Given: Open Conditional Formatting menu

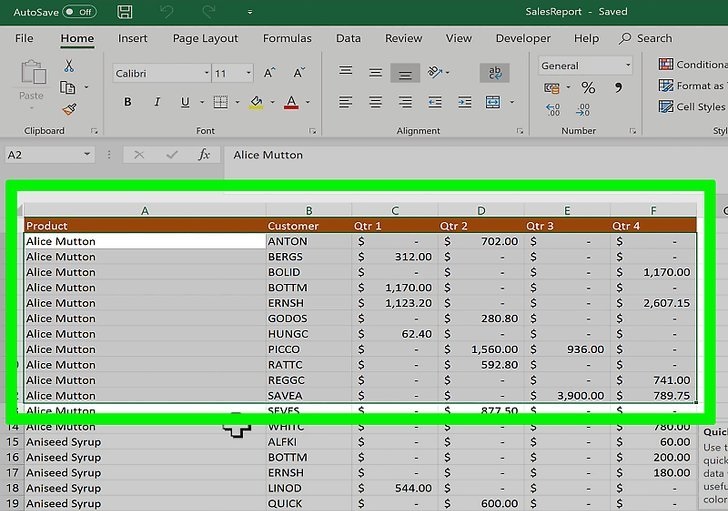Looking at the screenshot, I should [x=693, y=65].
